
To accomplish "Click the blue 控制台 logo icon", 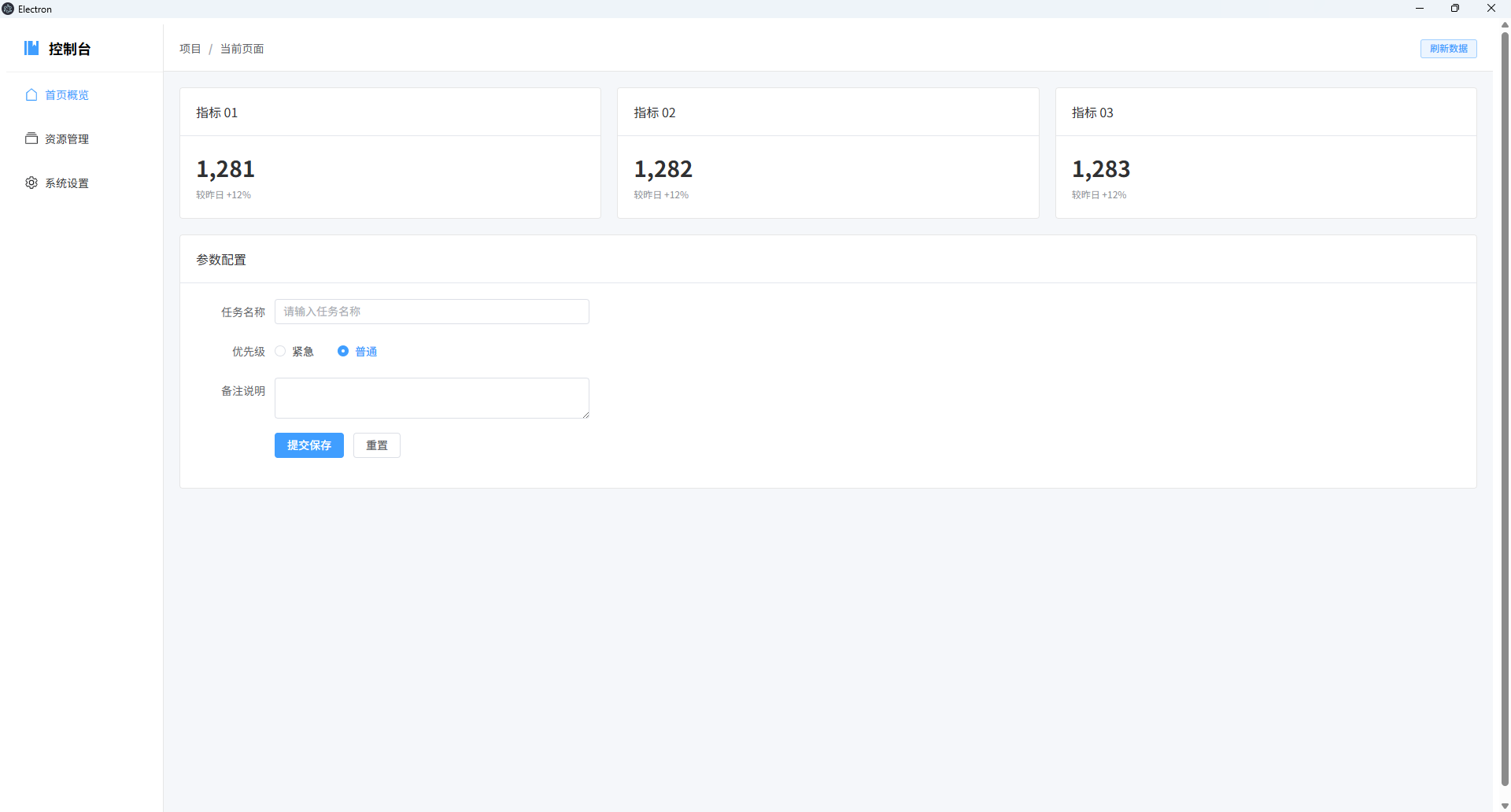I will tap(31, 49).
